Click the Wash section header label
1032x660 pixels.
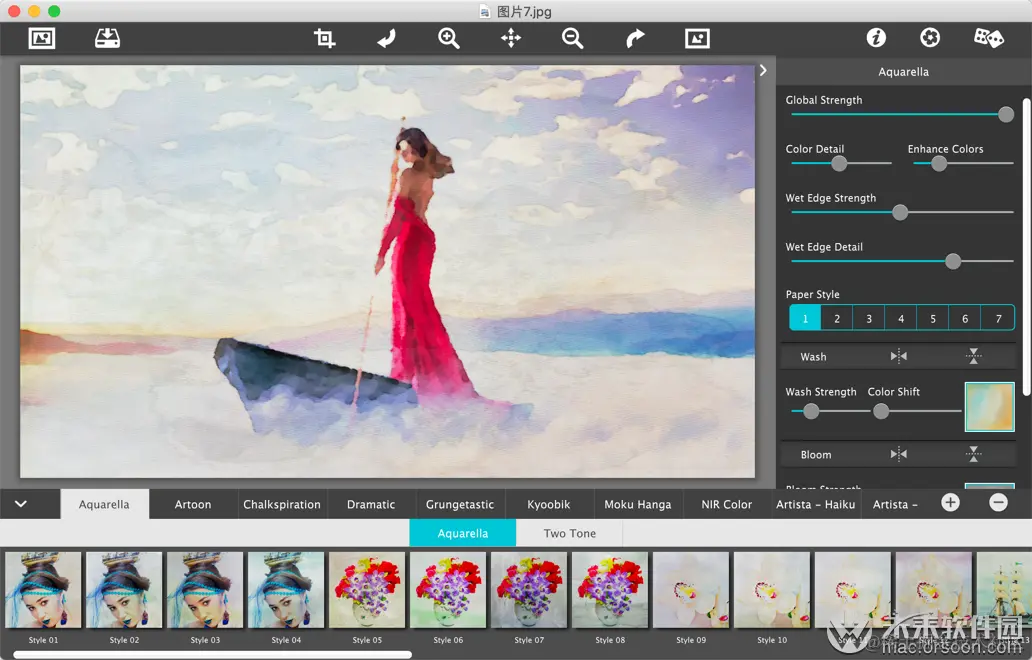tap(813, 357)
